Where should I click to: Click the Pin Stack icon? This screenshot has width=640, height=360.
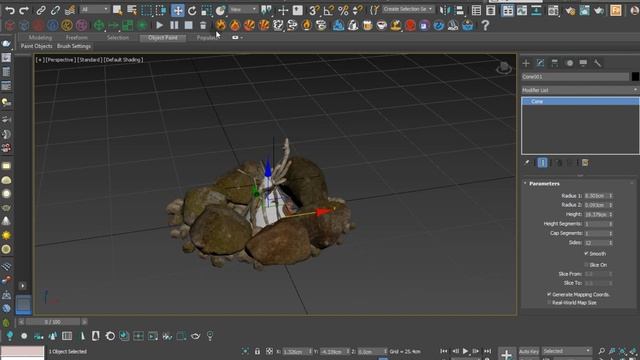[527, 162]
